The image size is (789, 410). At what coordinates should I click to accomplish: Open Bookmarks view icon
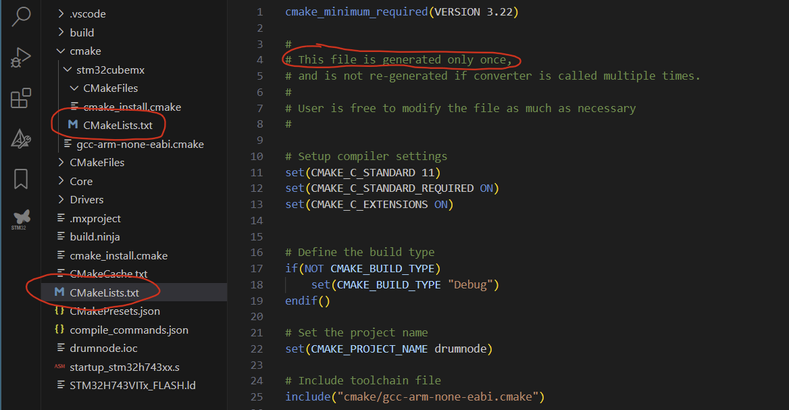click(x=21, y=179)
